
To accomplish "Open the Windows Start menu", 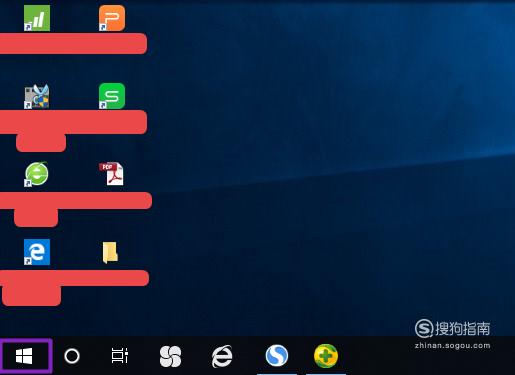I will click(24, 356).
